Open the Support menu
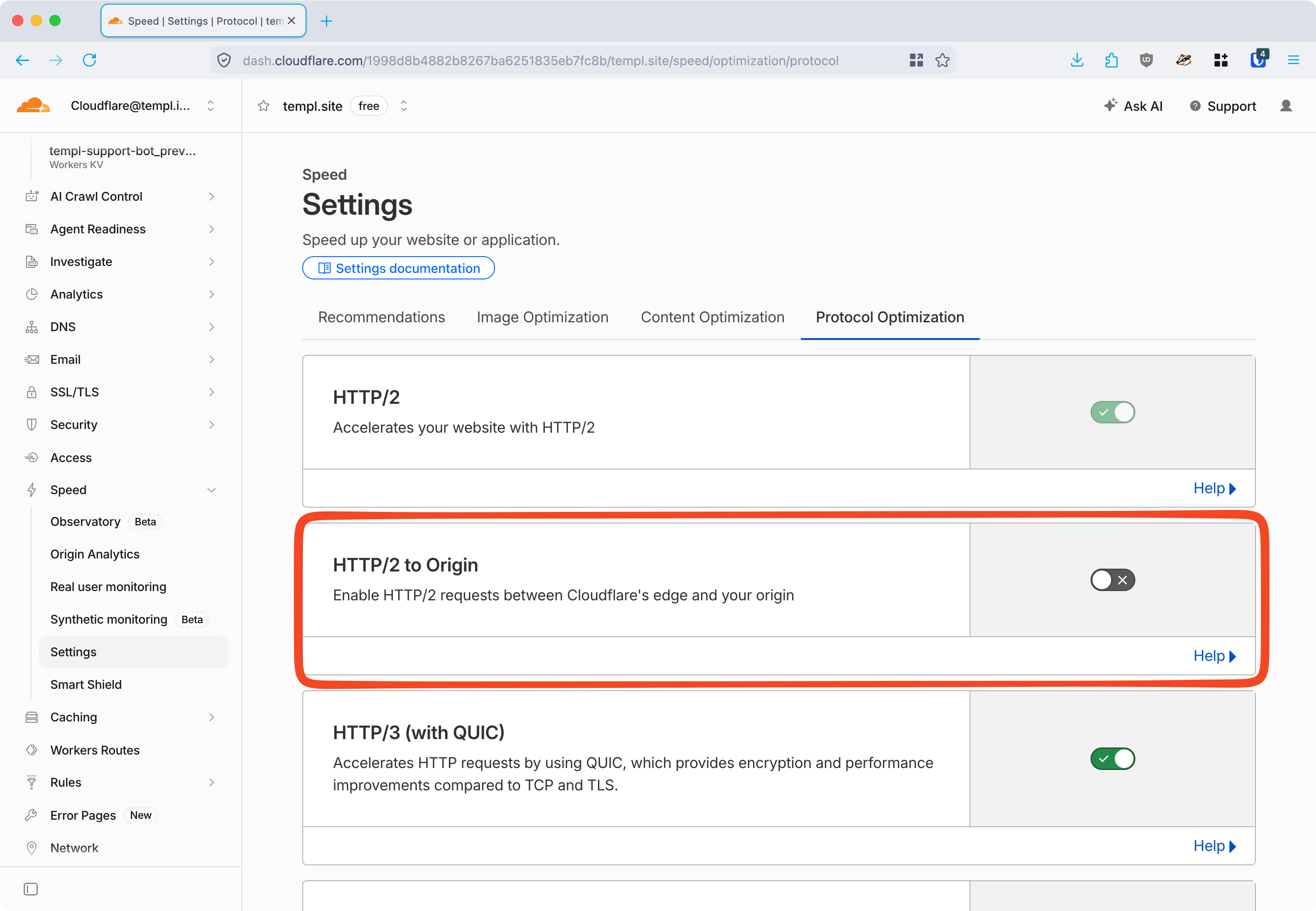The width and height of the screenshot is (1316, 911). point(1223,106)
